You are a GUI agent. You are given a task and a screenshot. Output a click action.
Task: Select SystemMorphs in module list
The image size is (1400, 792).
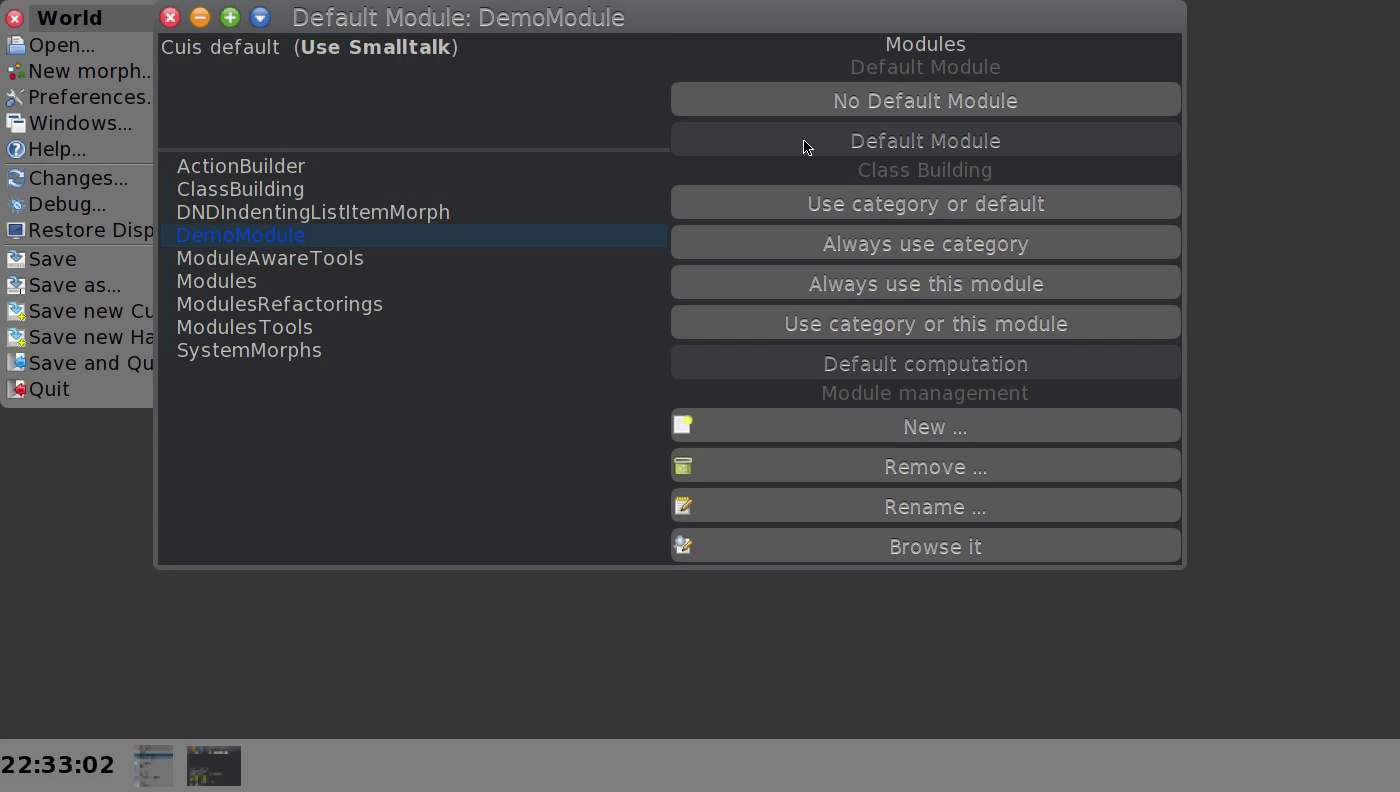pos(414,350)
